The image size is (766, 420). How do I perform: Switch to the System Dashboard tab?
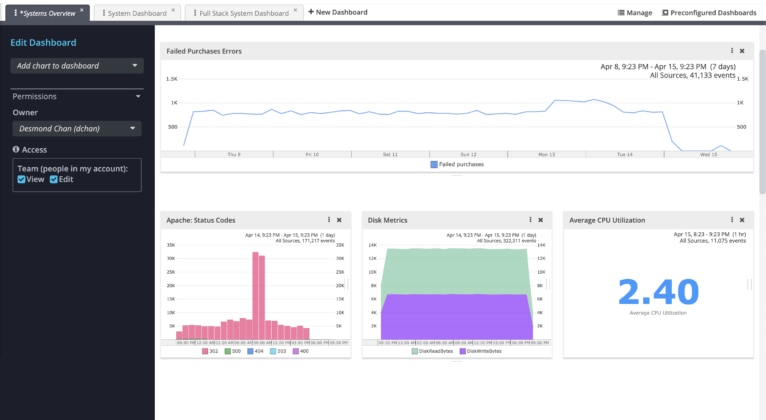[x=136, y=13]
